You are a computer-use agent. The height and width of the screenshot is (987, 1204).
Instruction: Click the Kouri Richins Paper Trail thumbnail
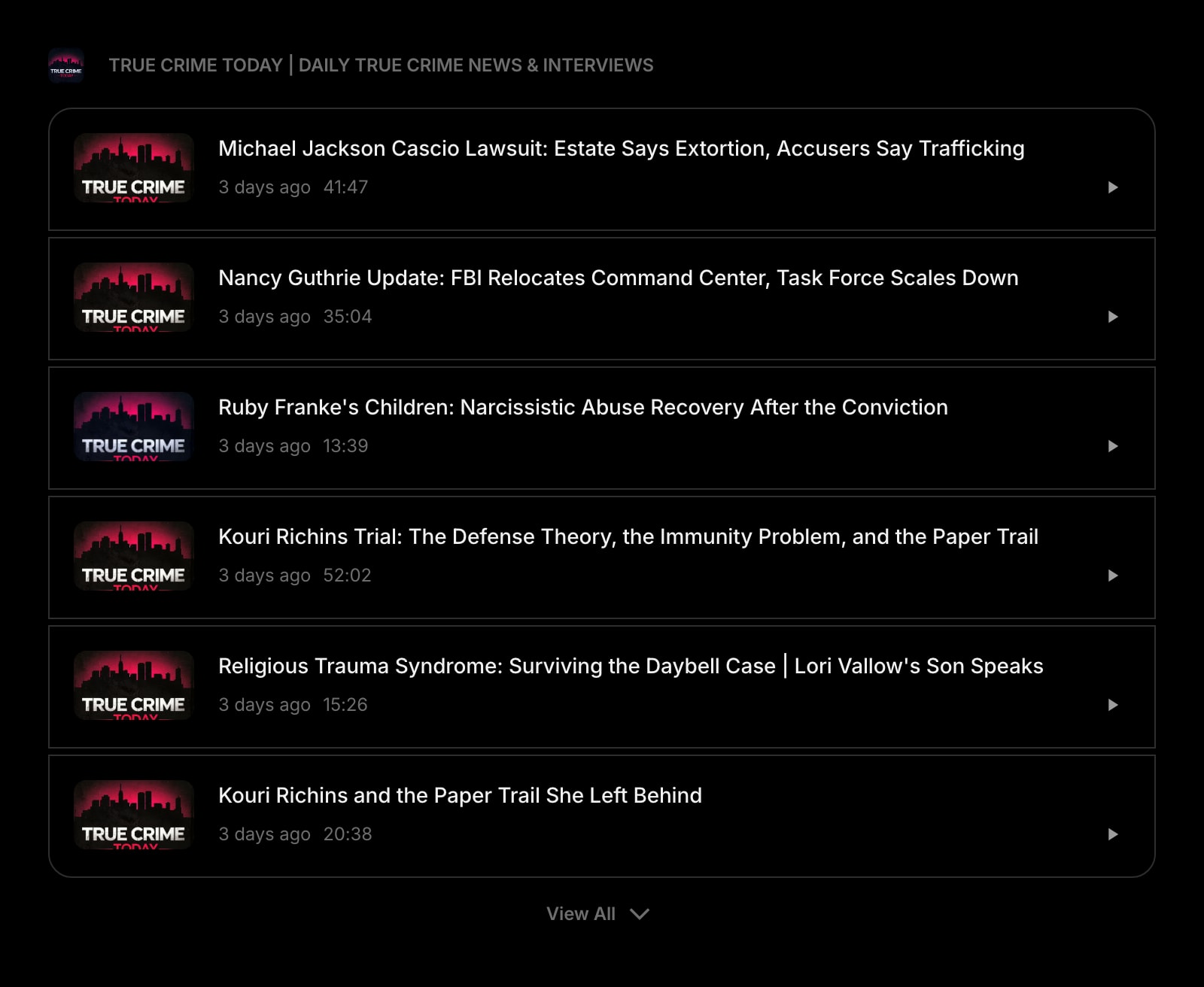pos(133,813)
